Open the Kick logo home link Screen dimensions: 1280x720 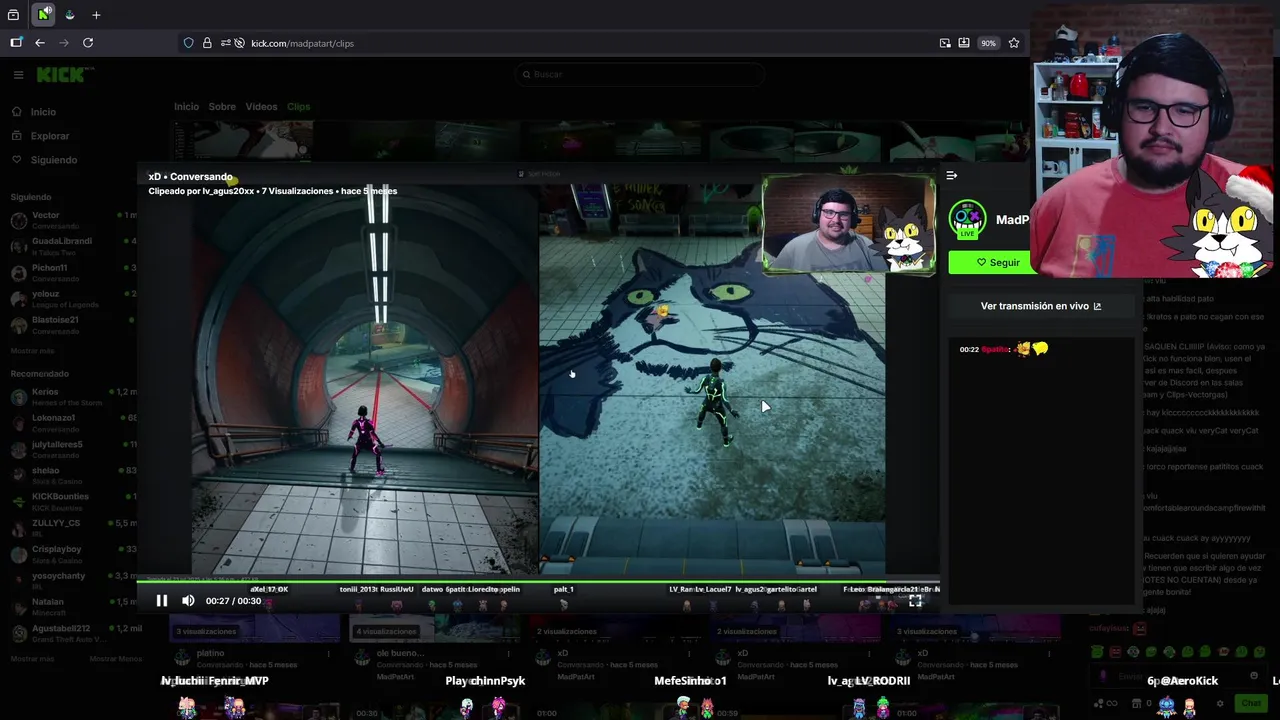pos(65,74)
